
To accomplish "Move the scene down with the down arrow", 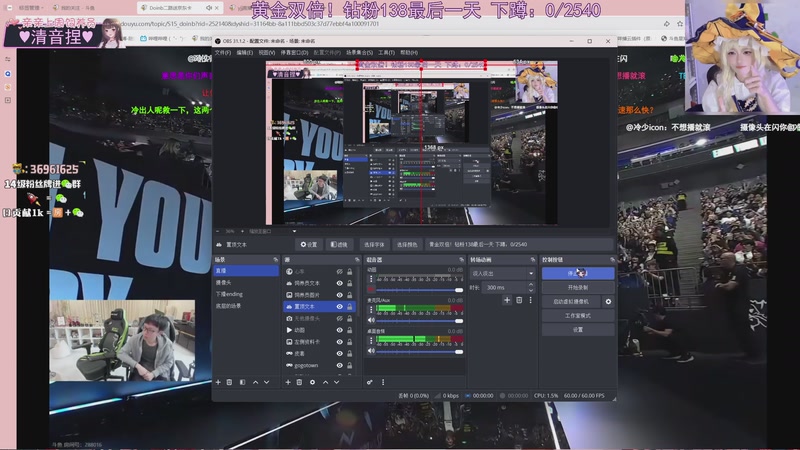I will pos(266,382).
